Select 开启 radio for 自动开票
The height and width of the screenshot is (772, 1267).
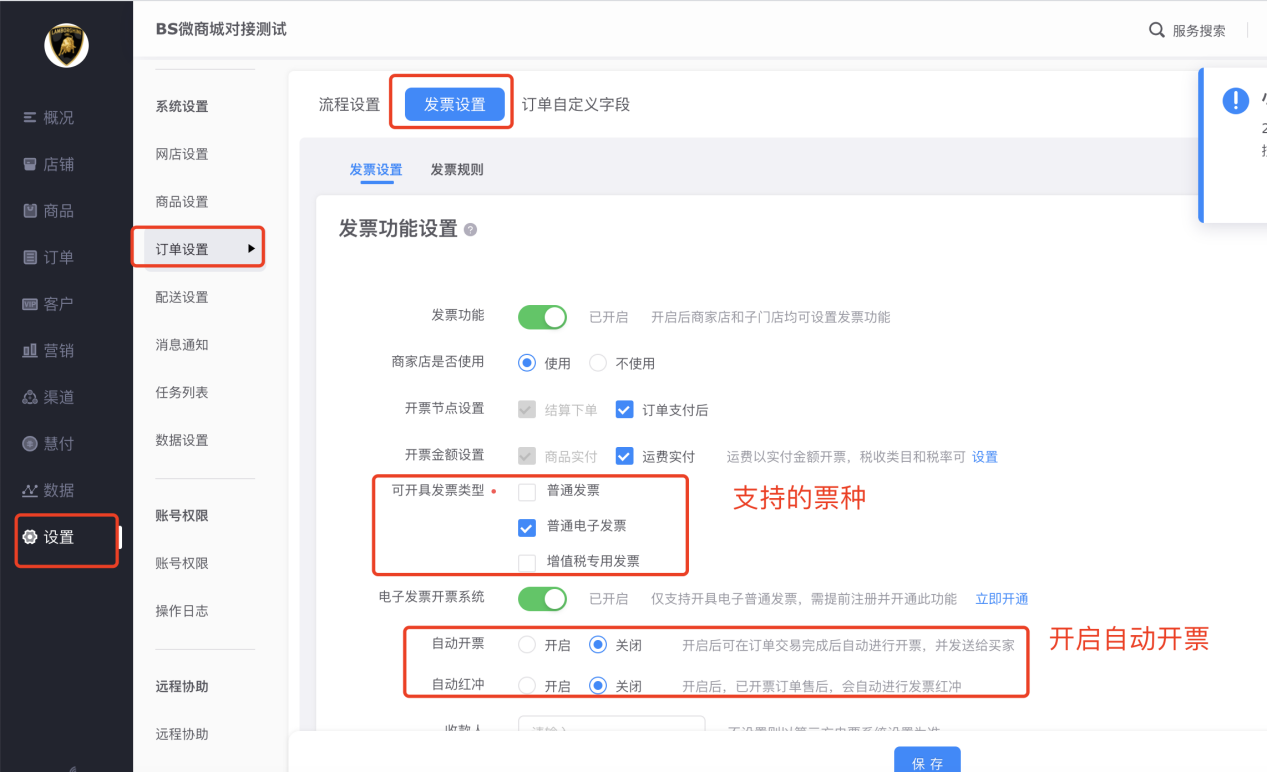point(527,645)
